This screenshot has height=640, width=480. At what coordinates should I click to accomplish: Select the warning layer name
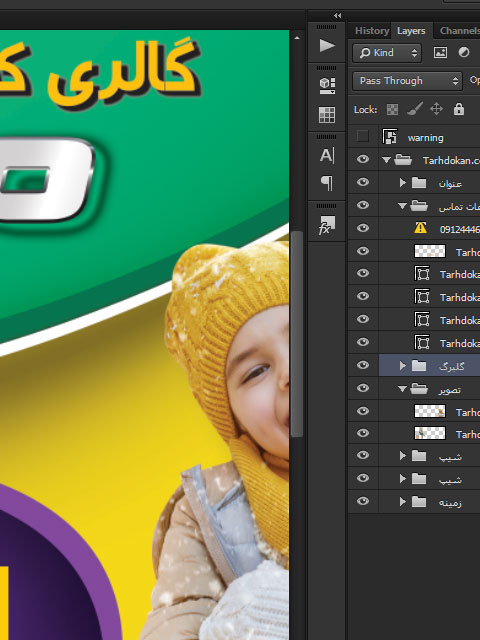click(x=425, y=138)
